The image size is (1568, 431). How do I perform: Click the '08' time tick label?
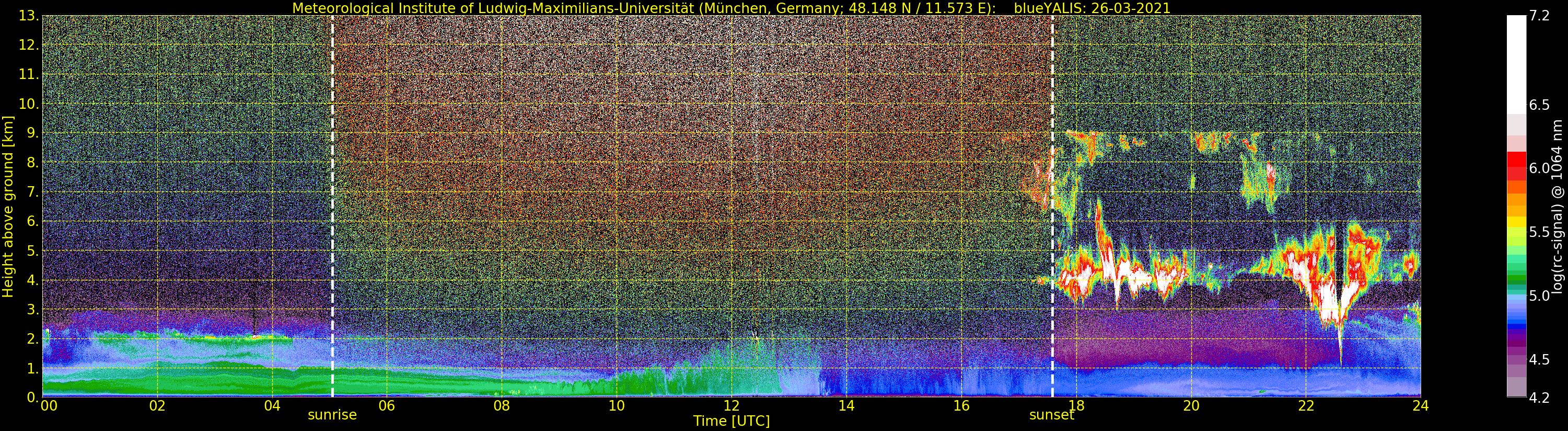click(x=502, y=405)
